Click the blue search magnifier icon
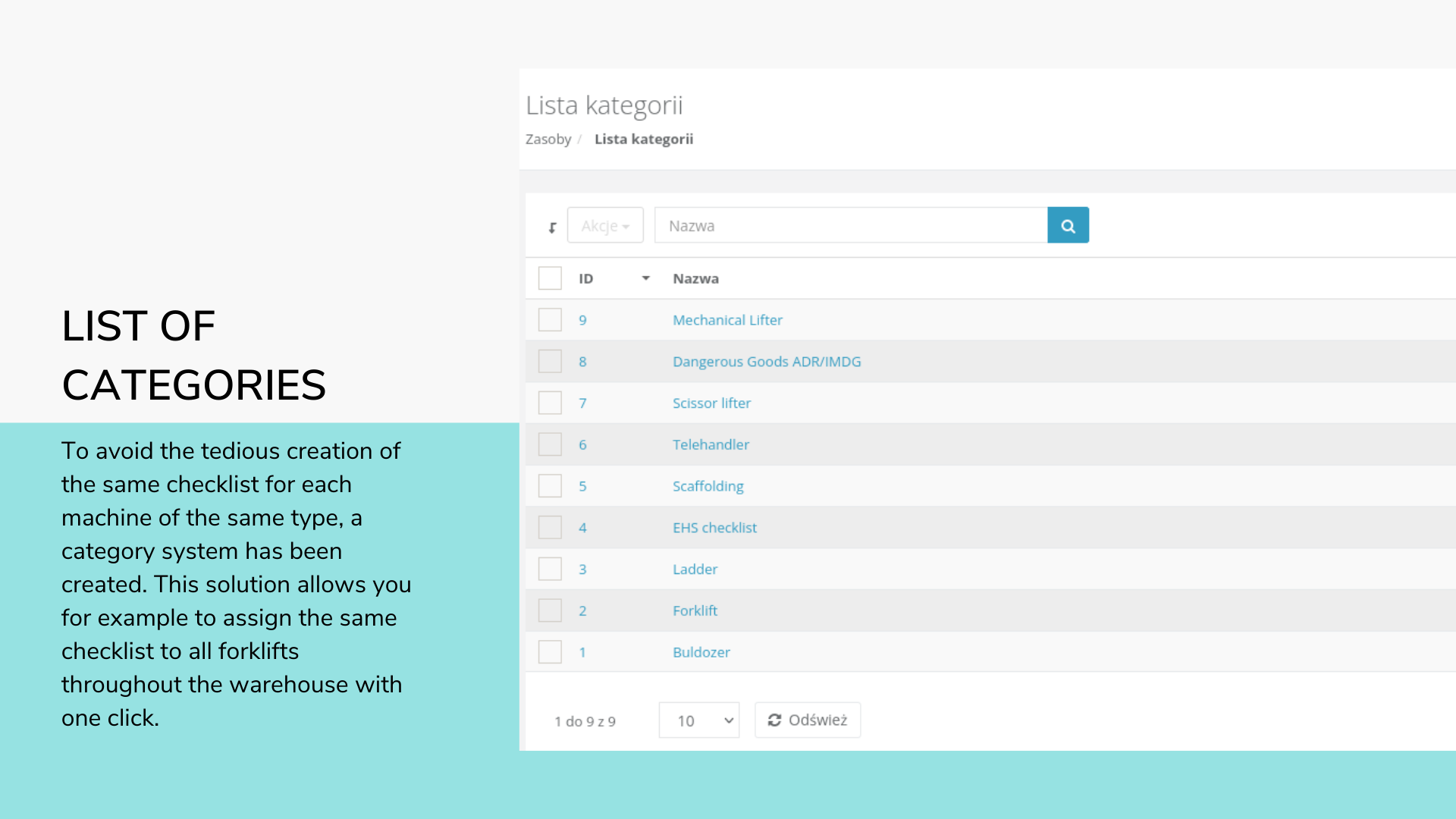 (x=1068, y=226)
